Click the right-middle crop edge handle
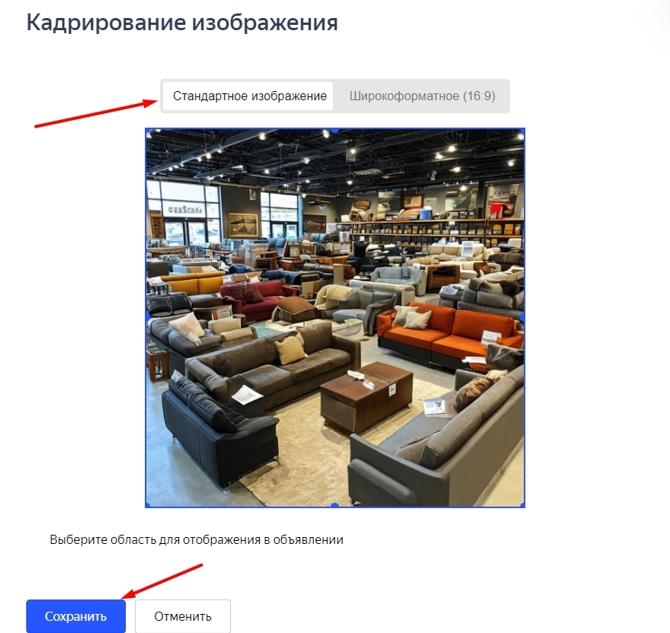The width and height of the screenshot is (670, 633). coord(523,318)
